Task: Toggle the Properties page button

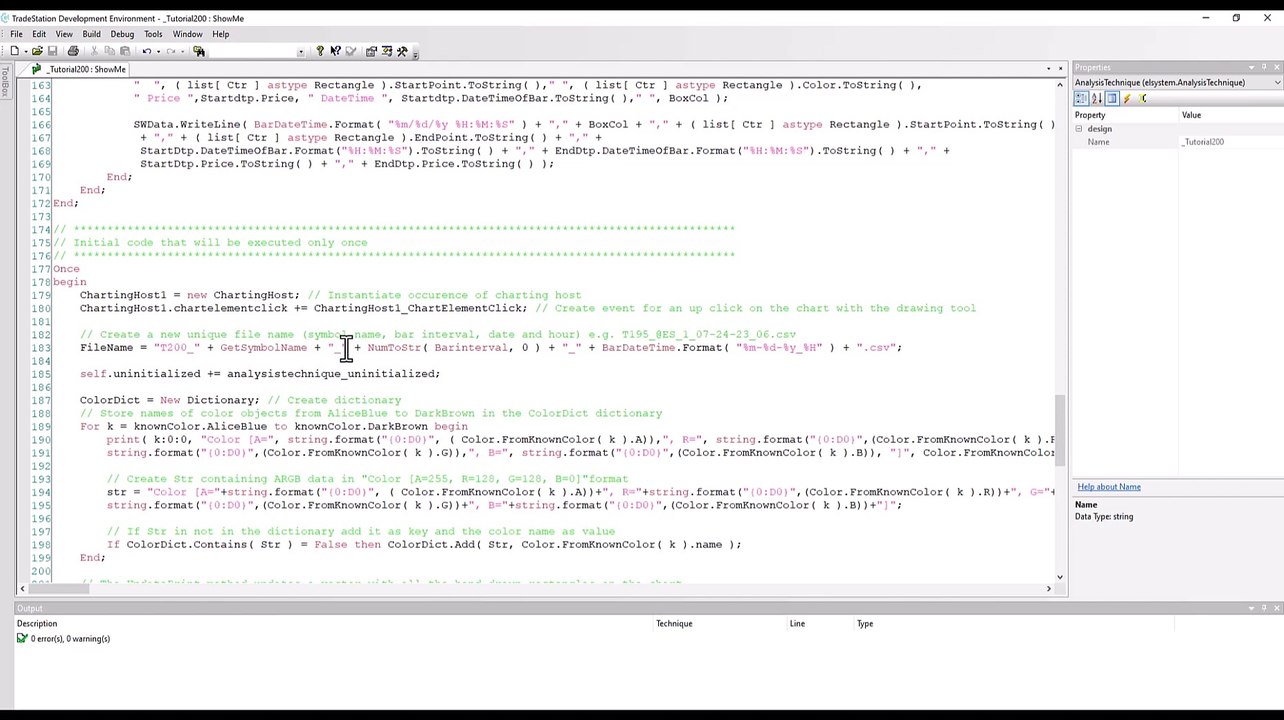Action: click(x=1112, y=98)
